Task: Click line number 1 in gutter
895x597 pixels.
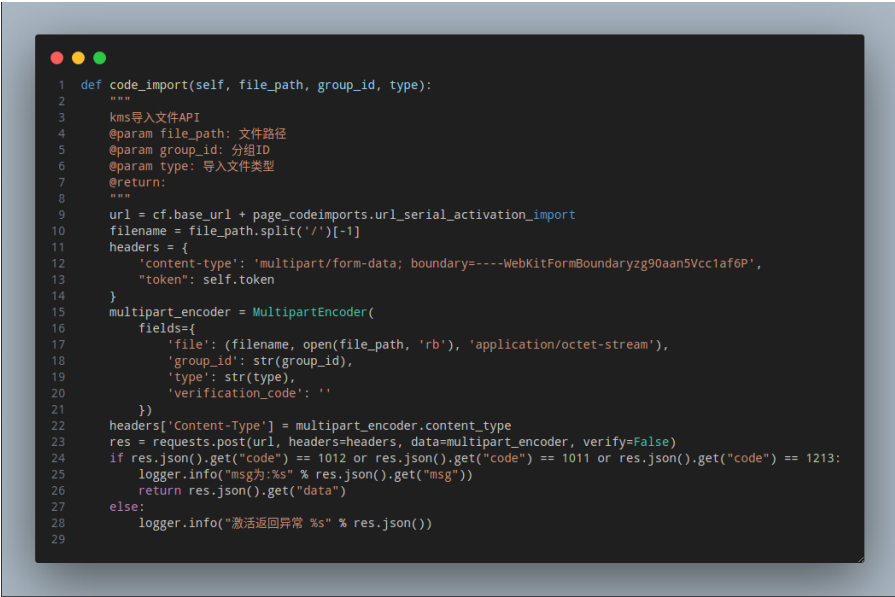Action: click(x=61, y=85)
